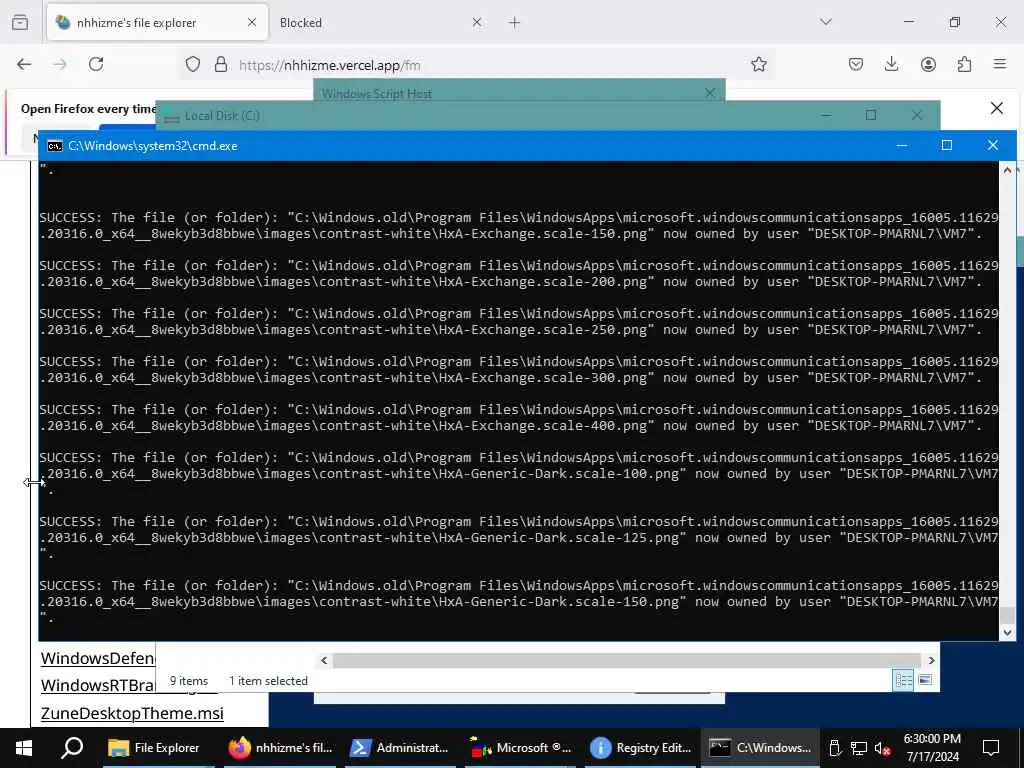Image resolution: width=1024 pixels, height=768 pixels.
Task: Open new tab with plus button
Action: coord(515,23)
